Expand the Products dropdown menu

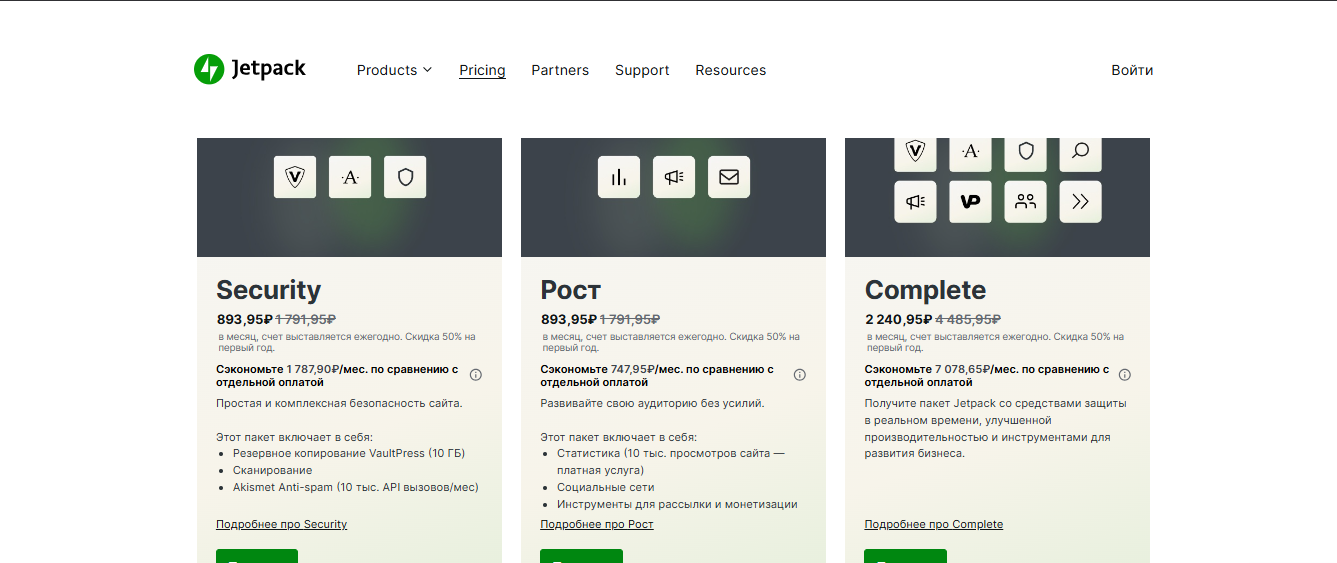tap(394, 70)
